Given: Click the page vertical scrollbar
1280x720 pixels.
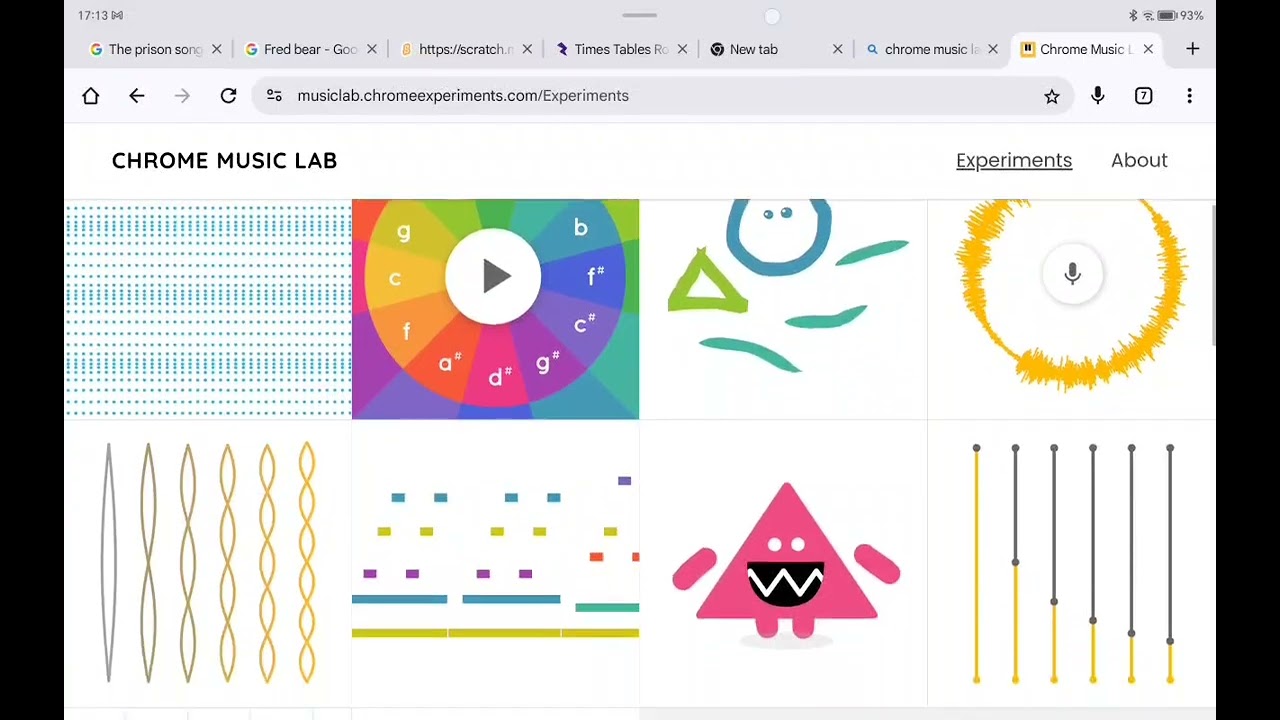Looking at the screenshot, I should pos(1214,276).
